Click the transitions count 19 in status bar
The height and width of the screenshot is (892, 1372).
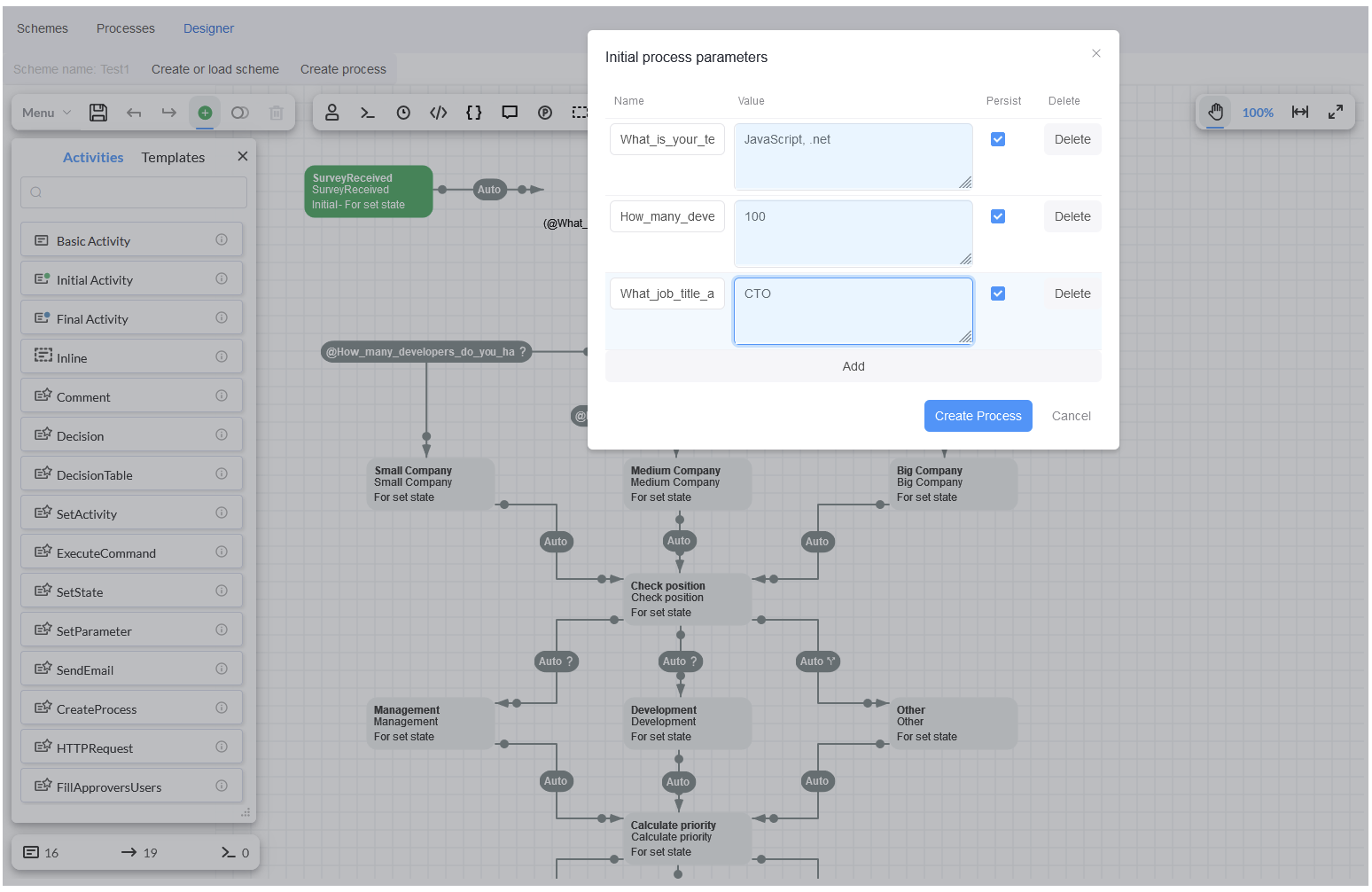(139, 852)
